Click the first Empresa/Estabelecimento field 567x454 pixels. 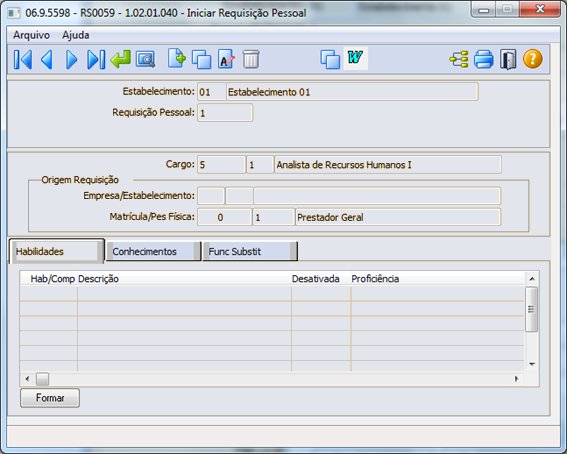click(211, 196)
